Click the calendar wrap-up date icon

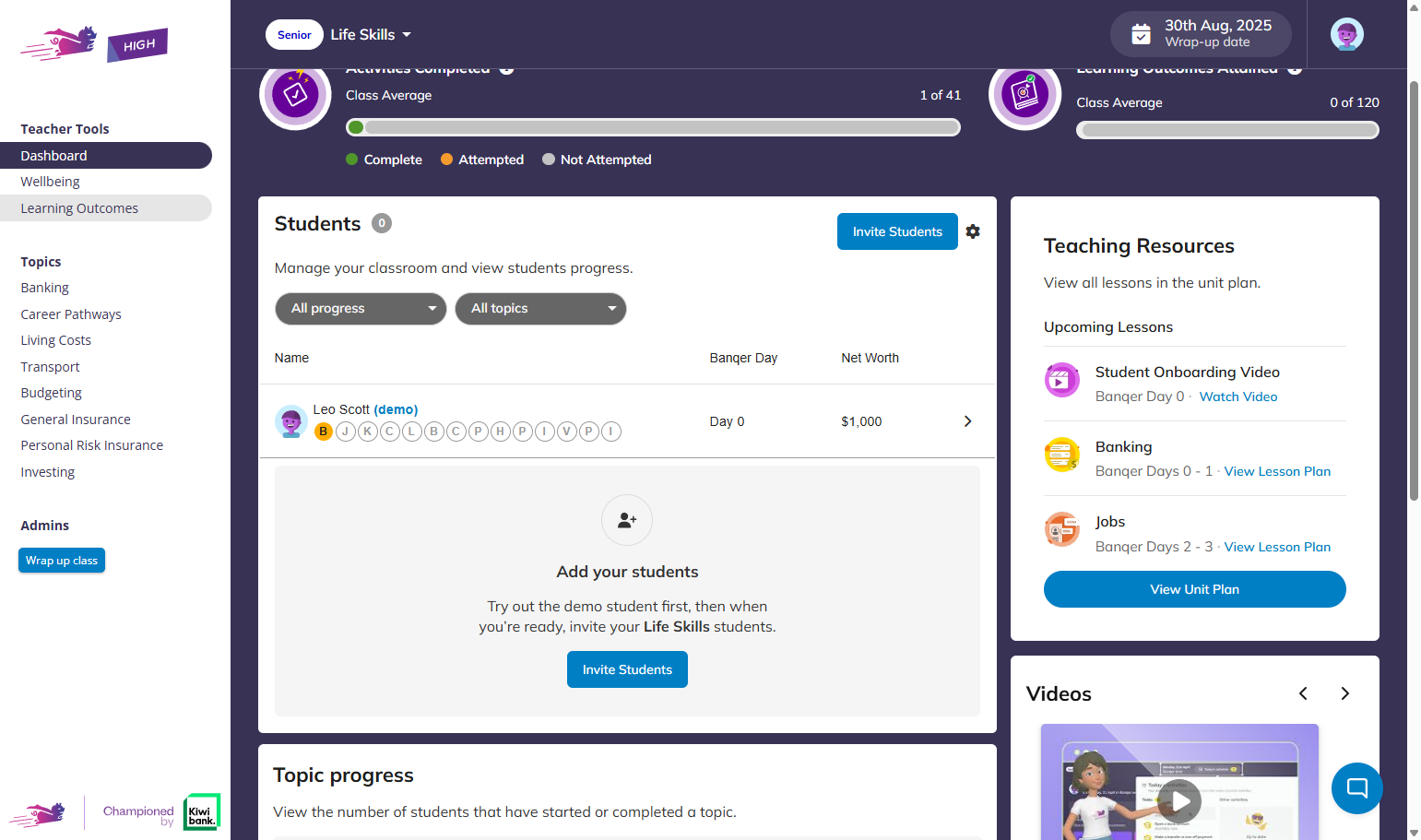coord(1141,34)
